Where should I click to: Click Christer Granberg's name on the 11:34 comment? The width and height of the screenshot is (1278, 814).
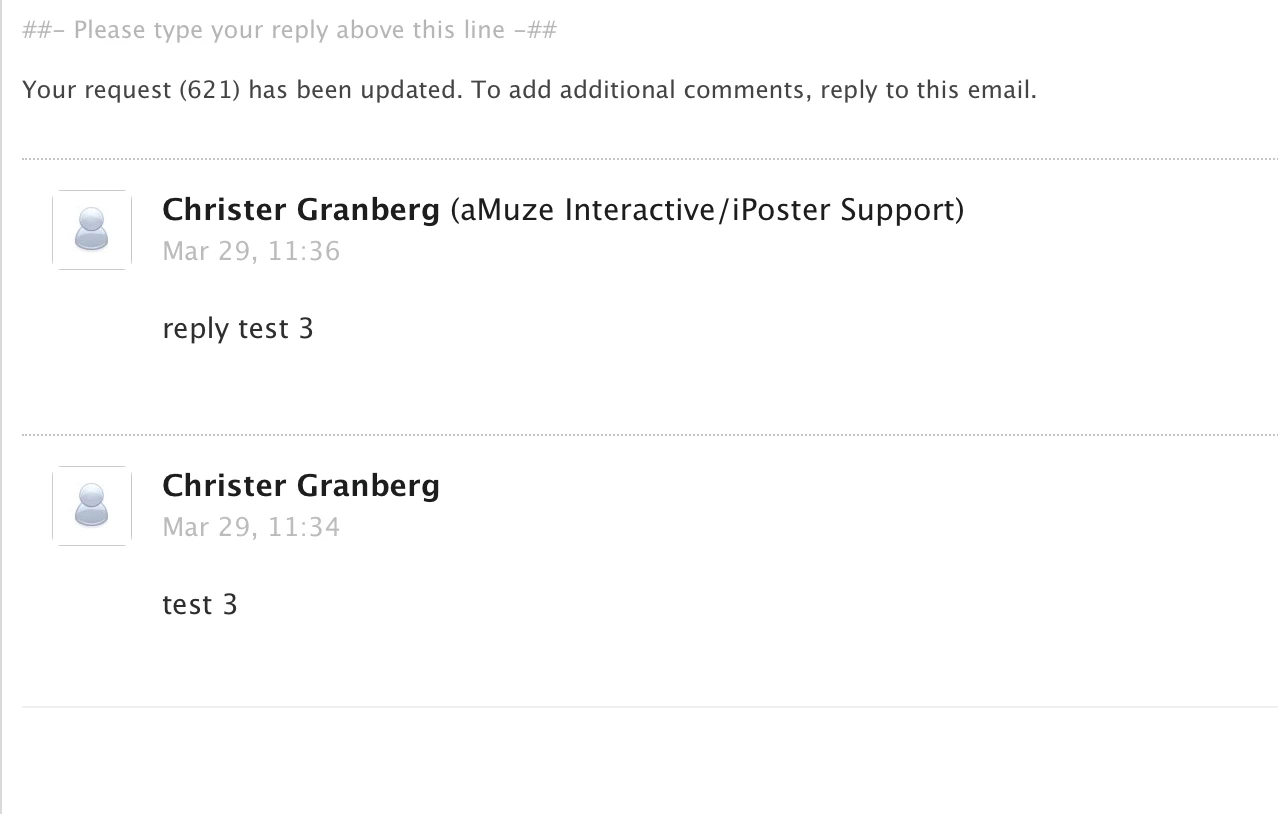point(300,486)
